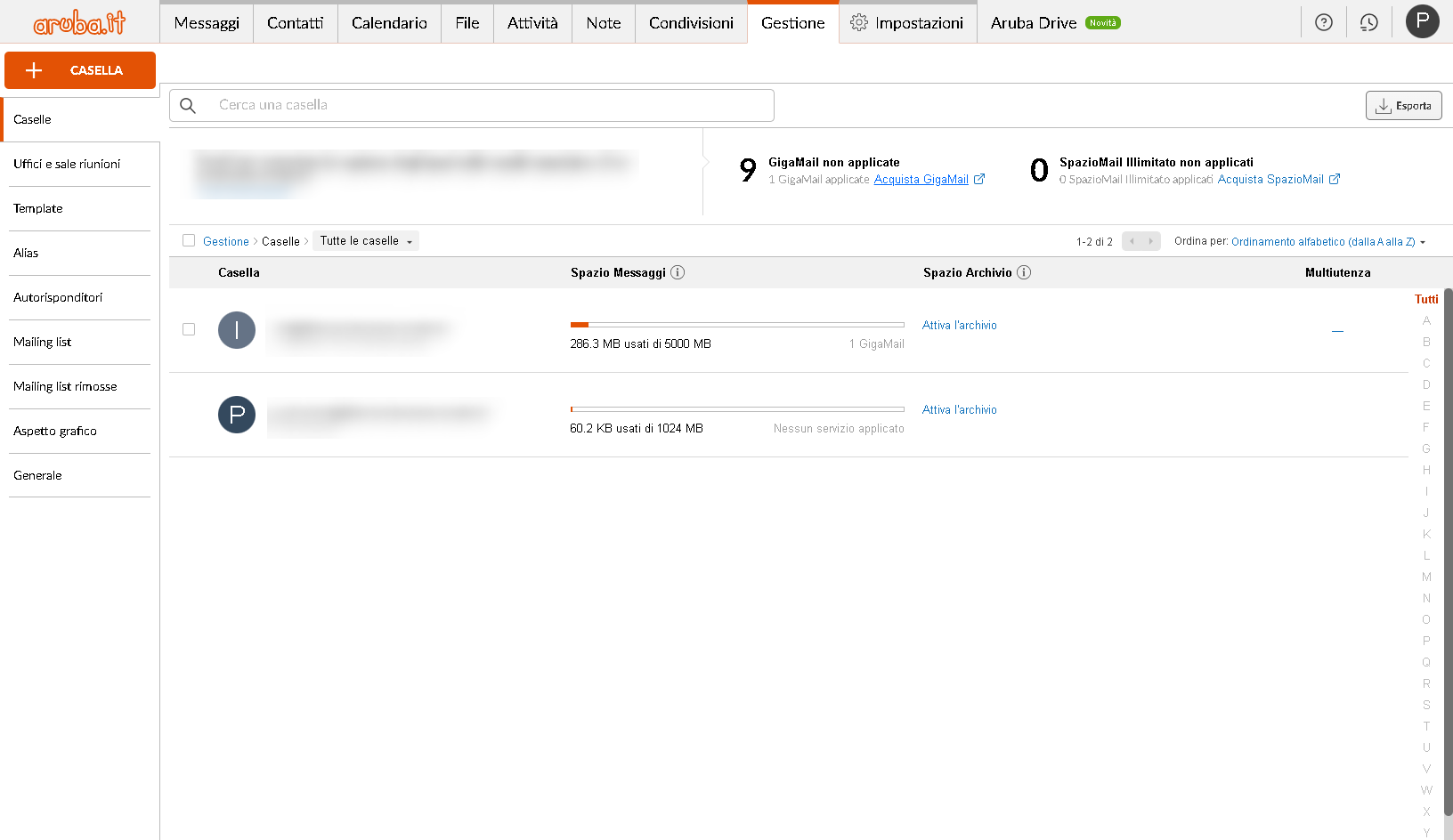
Task: Click the Spazio Archivio info icon
Action: (x=1023, y=272)
